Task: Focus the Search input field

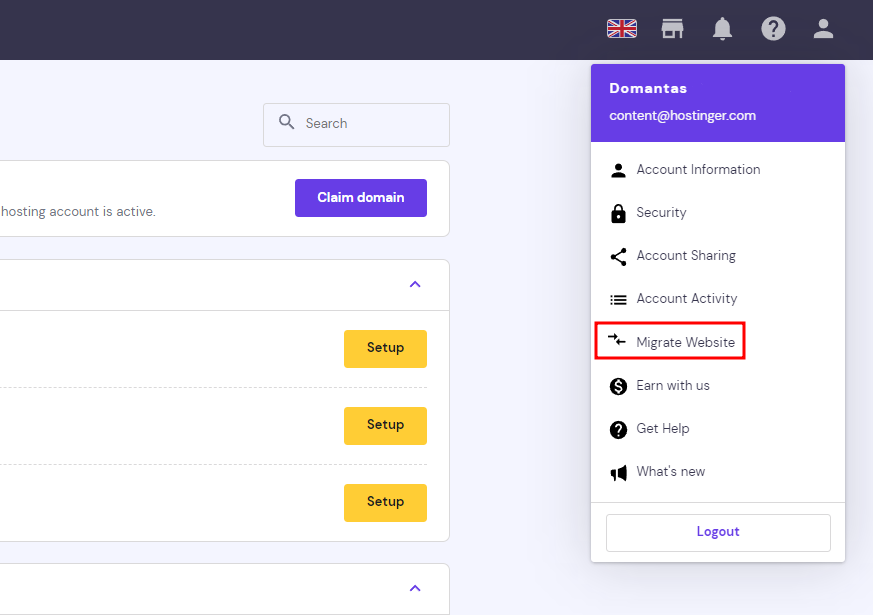Action: click(356, 125)
